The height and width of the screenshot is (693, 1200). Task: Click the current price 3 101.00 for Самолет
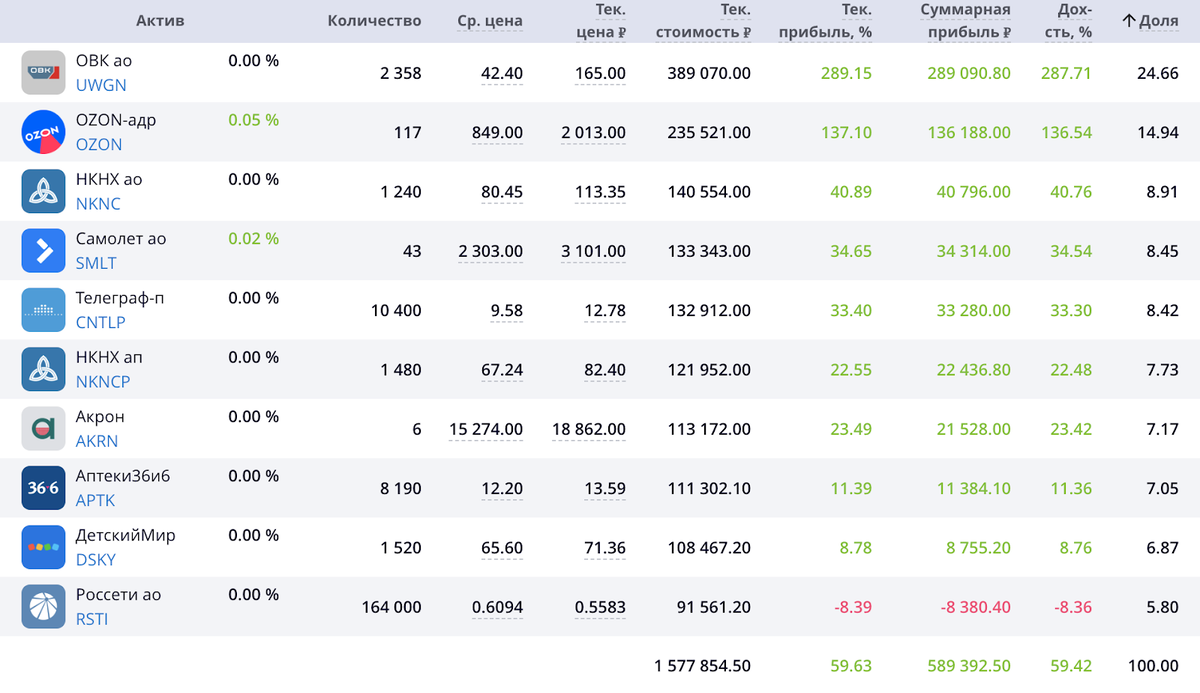(594, 251)
